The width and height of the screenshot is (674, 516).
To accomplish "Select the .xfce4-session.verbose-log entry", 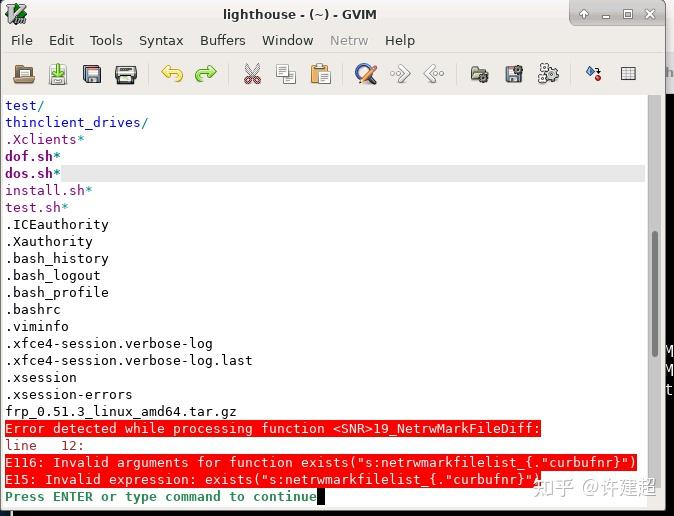I will [109, 344].
